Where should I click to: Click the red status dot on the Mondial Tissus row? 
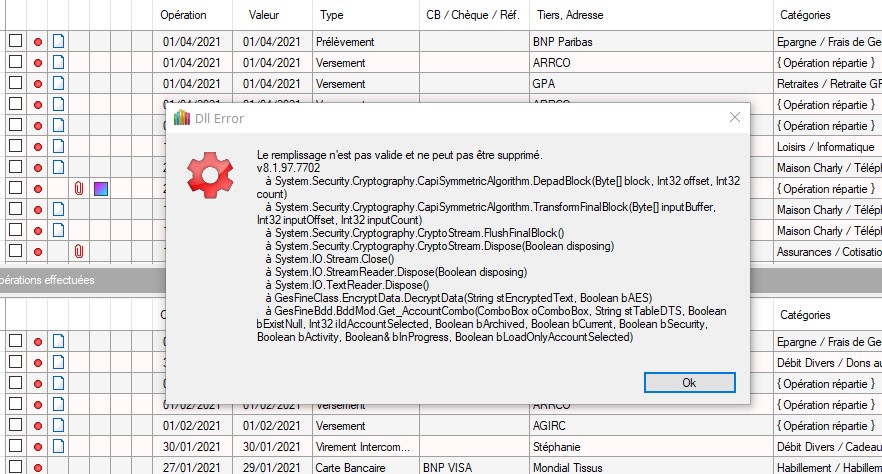point(38,466)
